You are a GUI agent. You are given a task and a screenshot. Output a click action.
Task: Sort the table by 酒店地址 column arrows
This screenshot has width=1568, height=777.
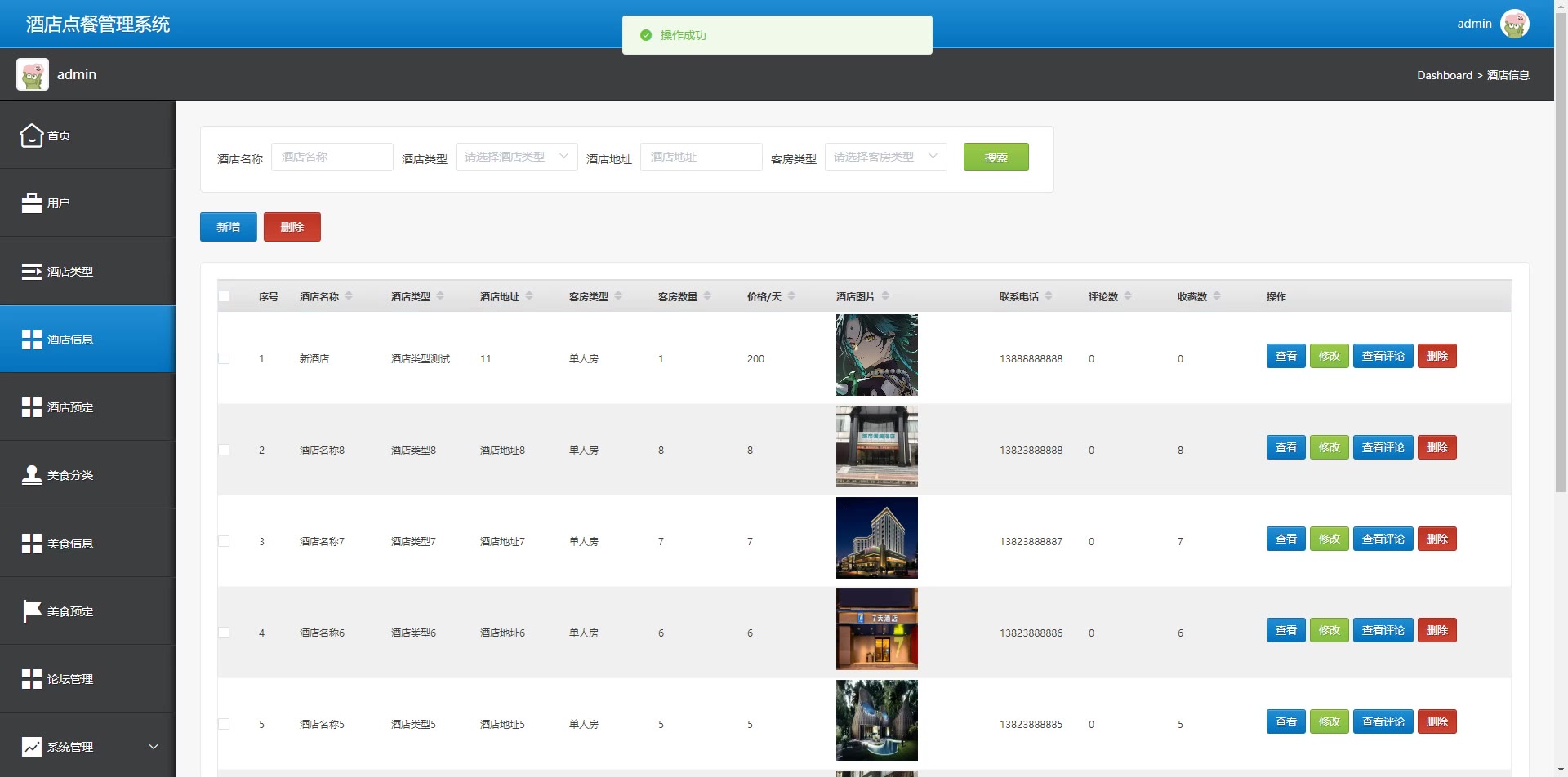(x=529, y=296)
